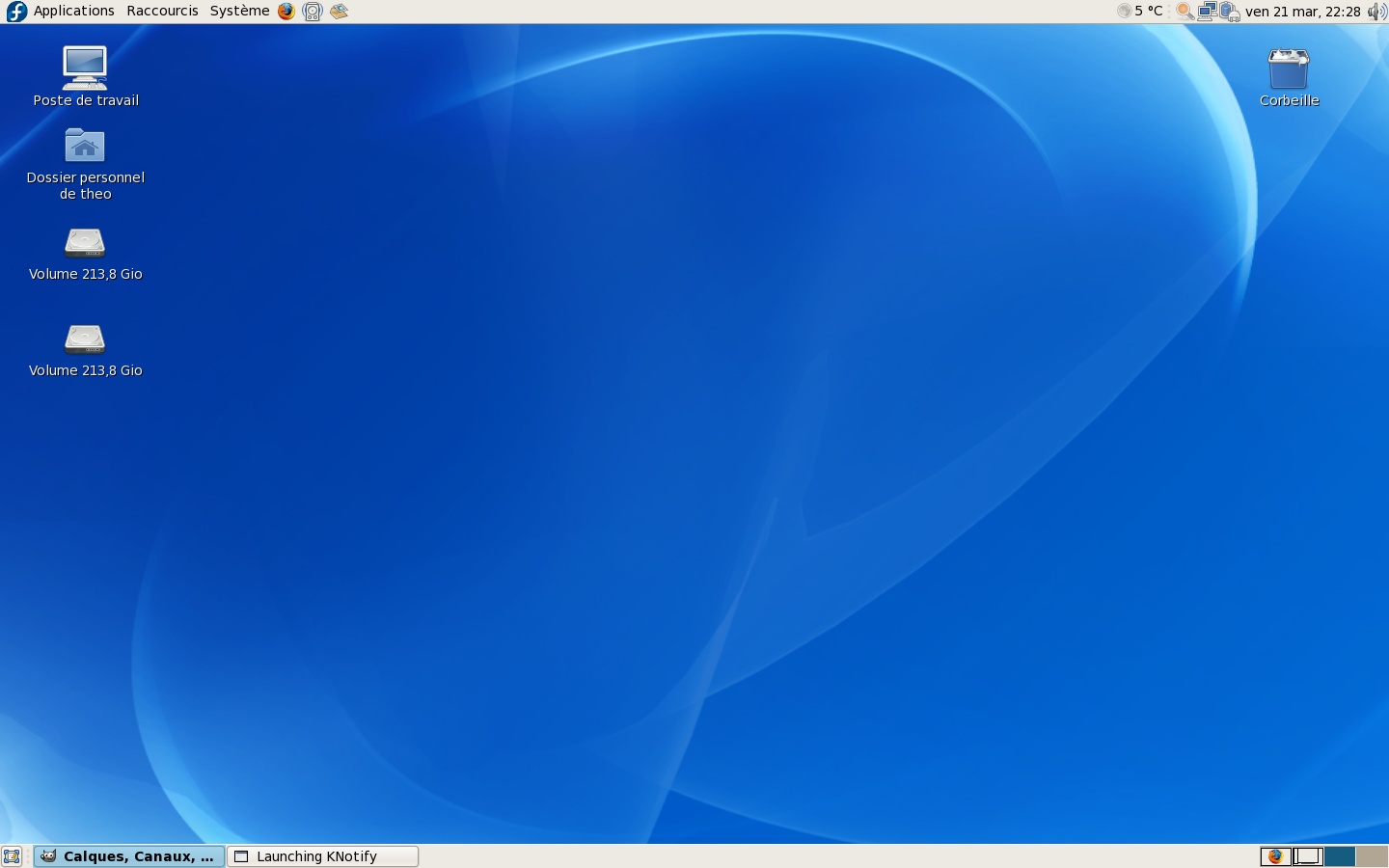1389x868 pixels.
Task: Click the network monitors icon in the tray
Action: pyautogui.click(x=1208, y=12)
